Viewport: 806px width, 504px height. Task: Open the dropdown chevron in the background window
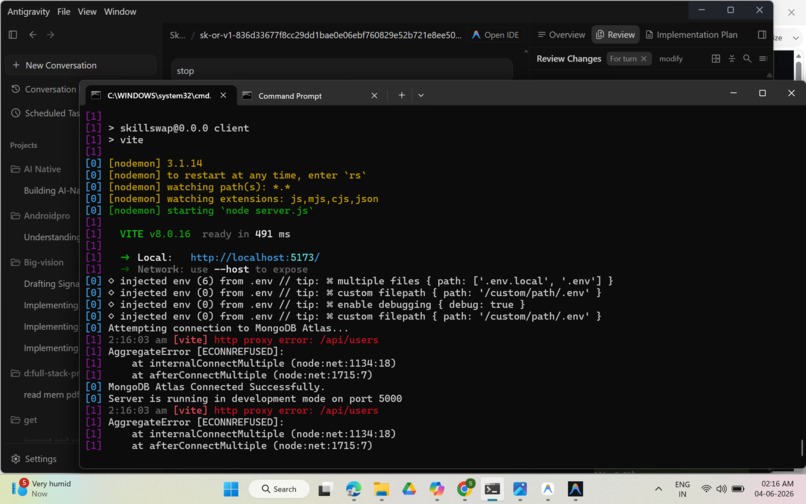[x=796, y=38]
